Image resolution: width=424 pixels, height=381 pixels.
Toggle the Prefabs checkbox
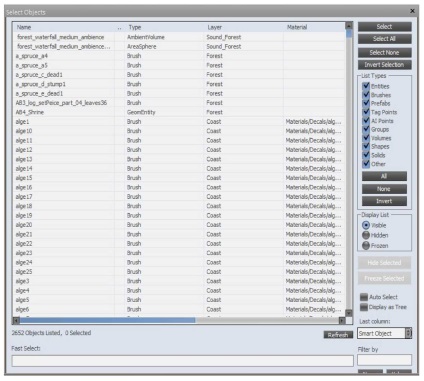click(x=366, y=103)
